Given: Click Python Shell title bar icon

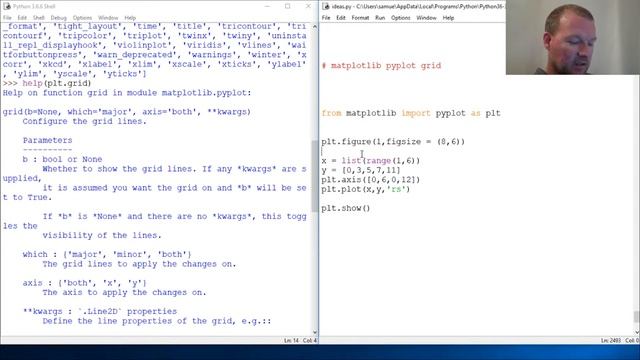Looking at the screenshot, I should pyautogui.click(x=7, y=6).
